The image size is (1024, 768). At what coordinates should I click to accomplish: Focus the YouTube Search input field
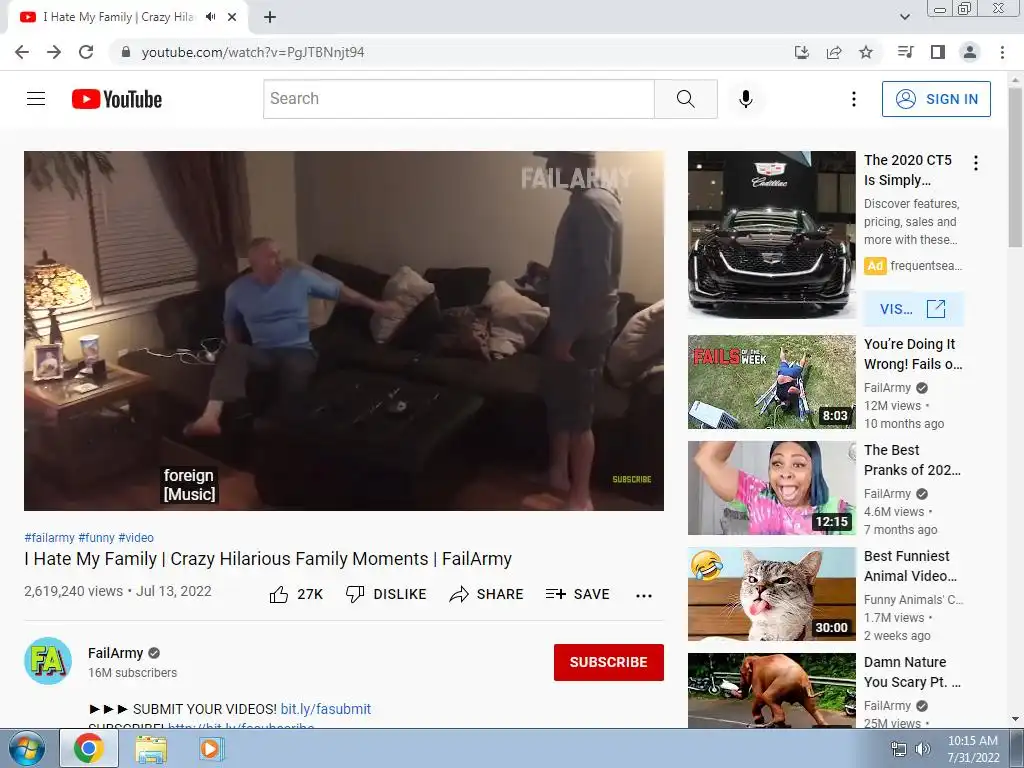coord(458,99)
